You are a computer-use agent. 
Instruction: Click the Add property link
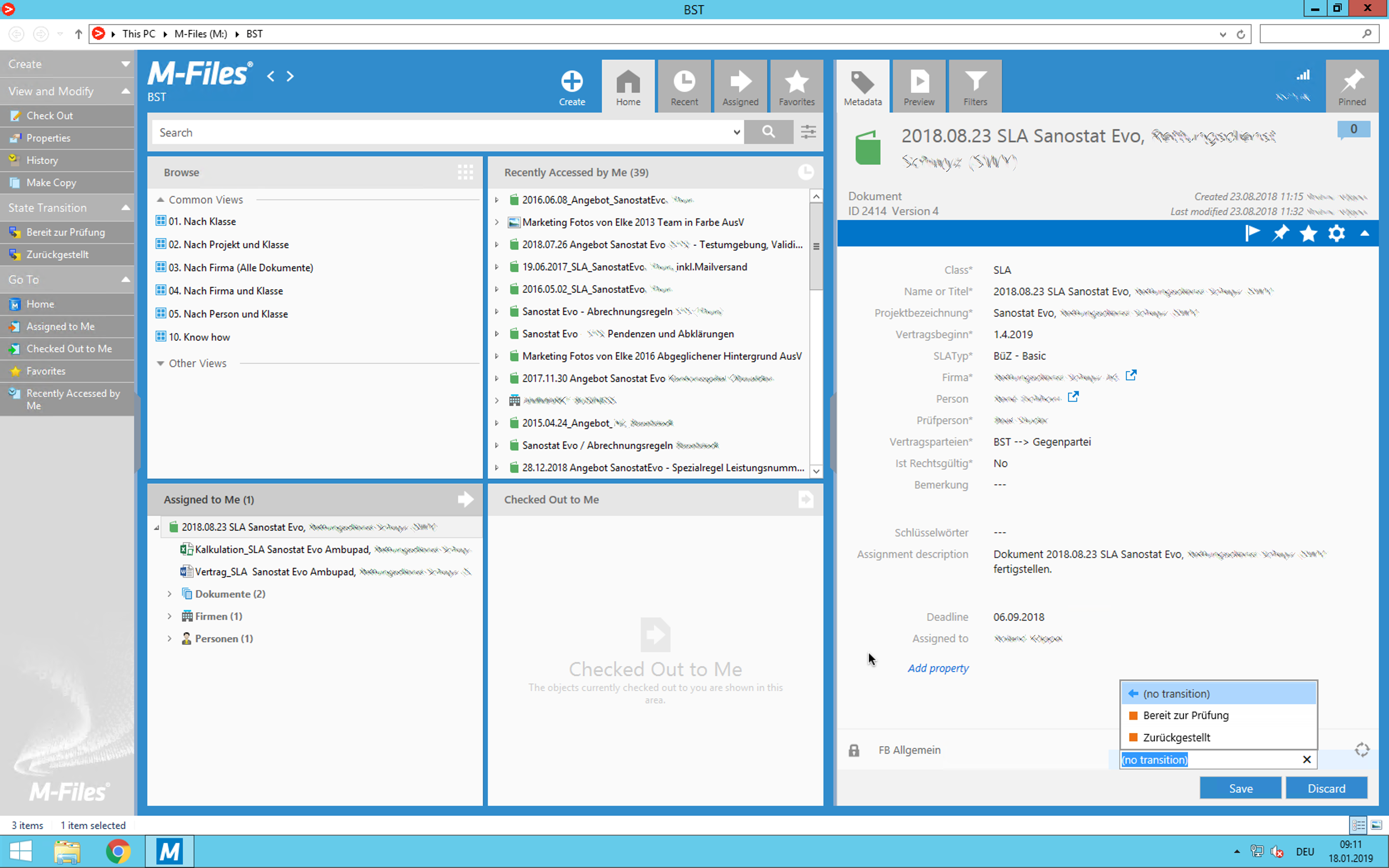tap(938, 668)
